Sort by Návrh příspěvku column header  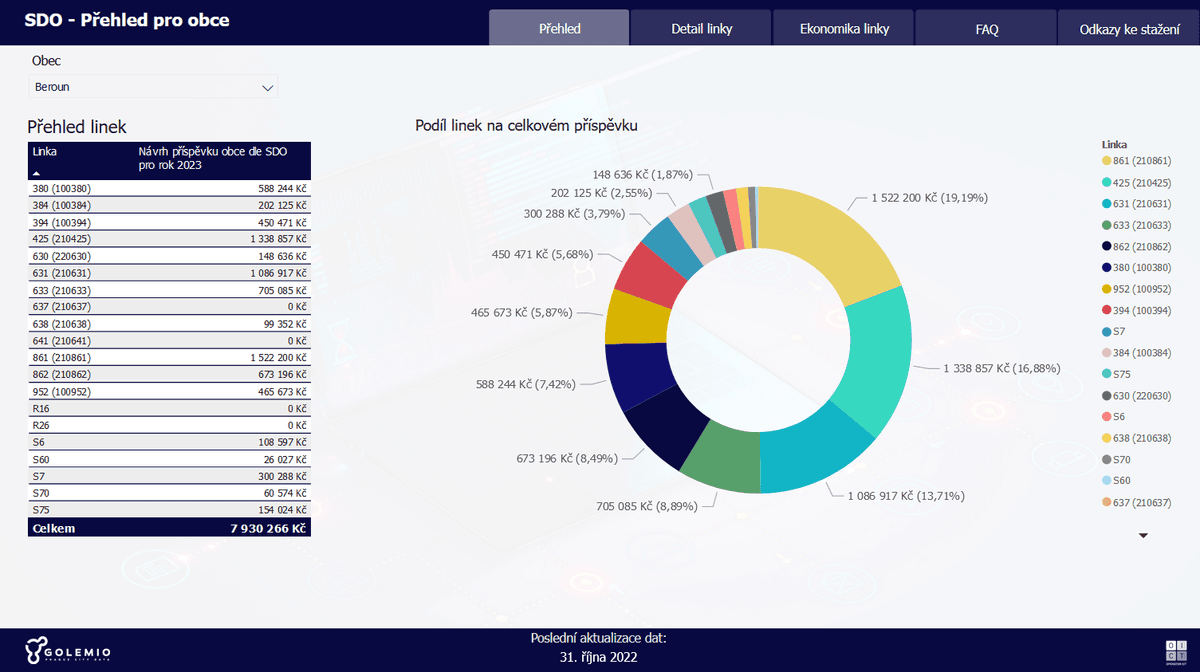click(212, 158)
